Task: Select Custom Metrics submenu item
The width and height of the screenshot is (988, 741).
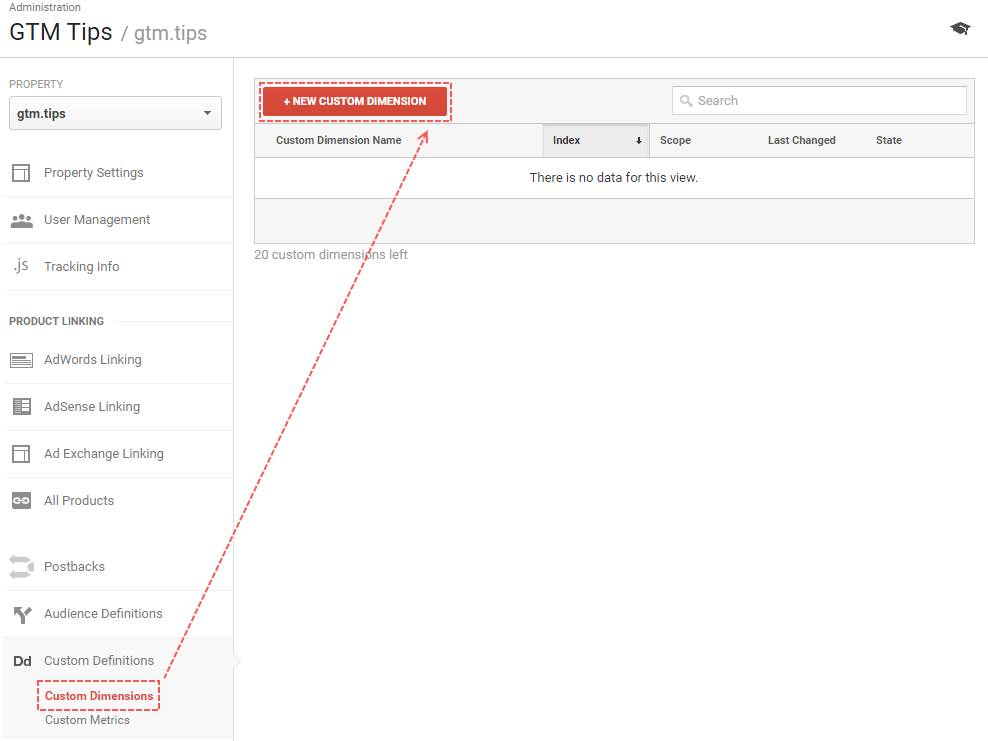Action: 87,720
